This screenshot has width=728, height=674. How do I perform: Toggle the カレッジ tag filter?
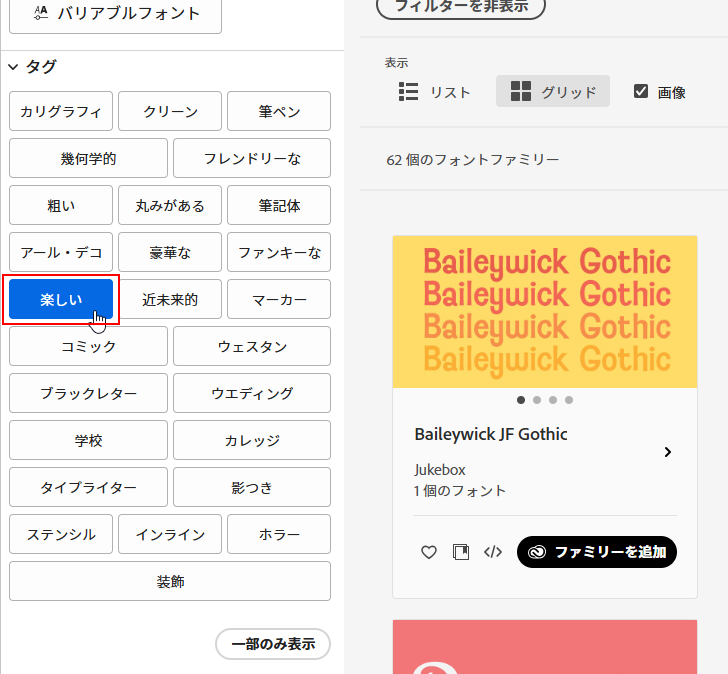(x=252, y=440)
